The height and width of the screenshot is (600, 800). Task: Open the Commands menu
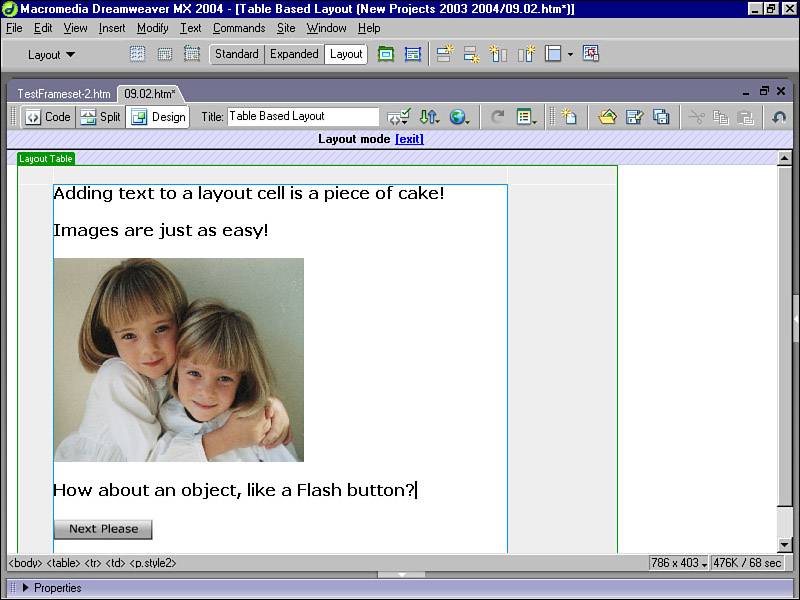(238, 28)
